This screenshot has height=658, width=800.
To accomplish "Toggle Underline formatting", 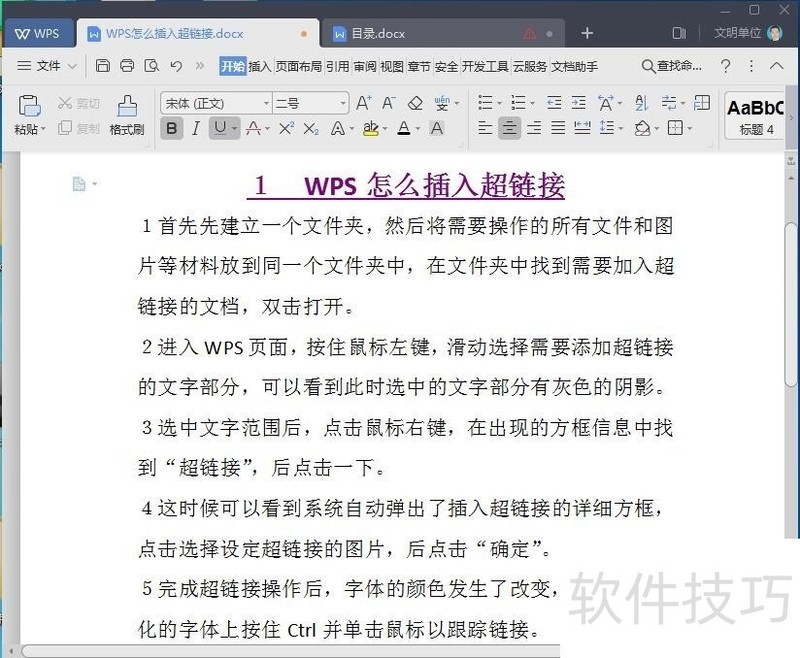I will pos(221,128).
